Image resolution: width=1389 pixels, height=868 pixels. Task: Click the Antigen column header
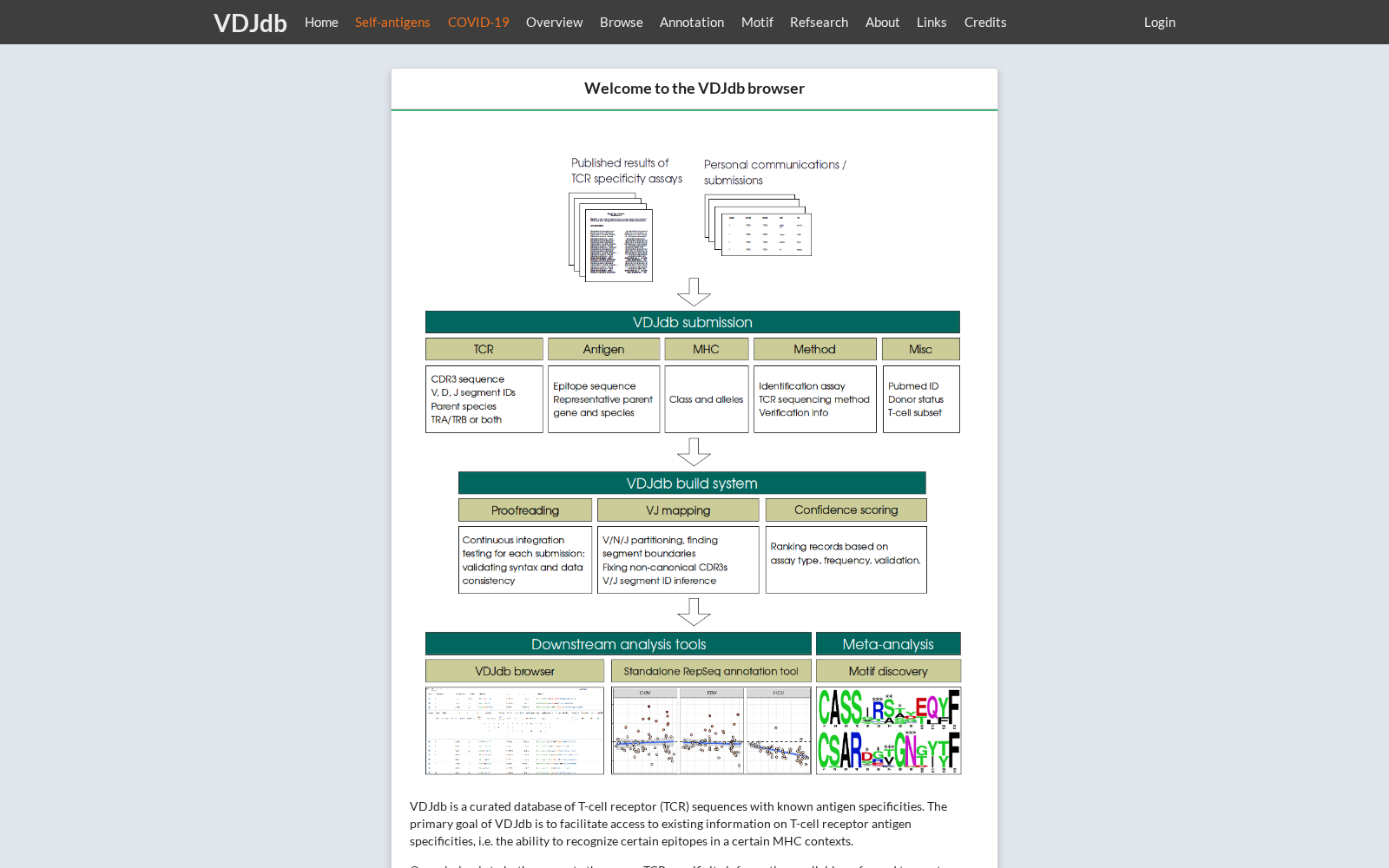point(603,349)
